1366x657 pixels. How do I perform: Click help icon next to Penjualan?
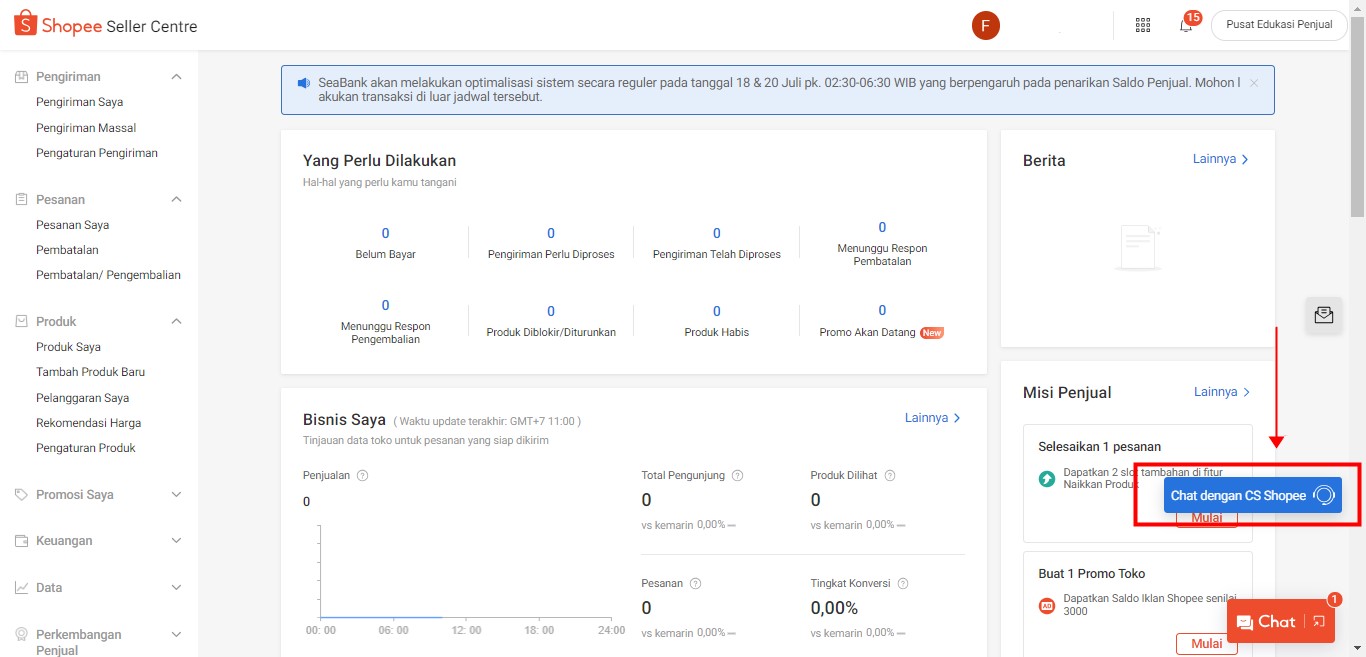click(362, 476)
